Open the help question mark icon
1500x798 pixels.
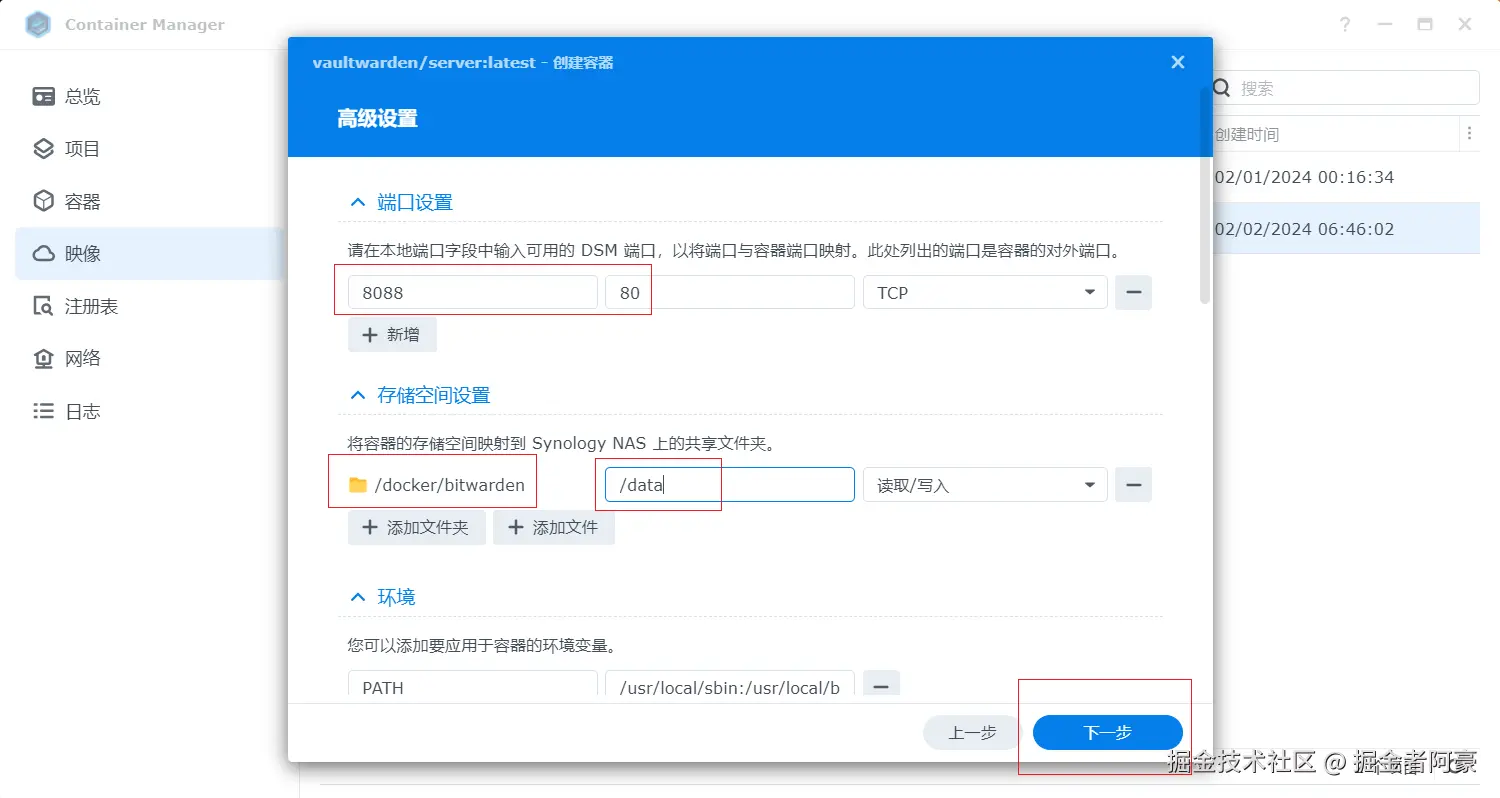pyautogui.click(x=1345, y=25)
